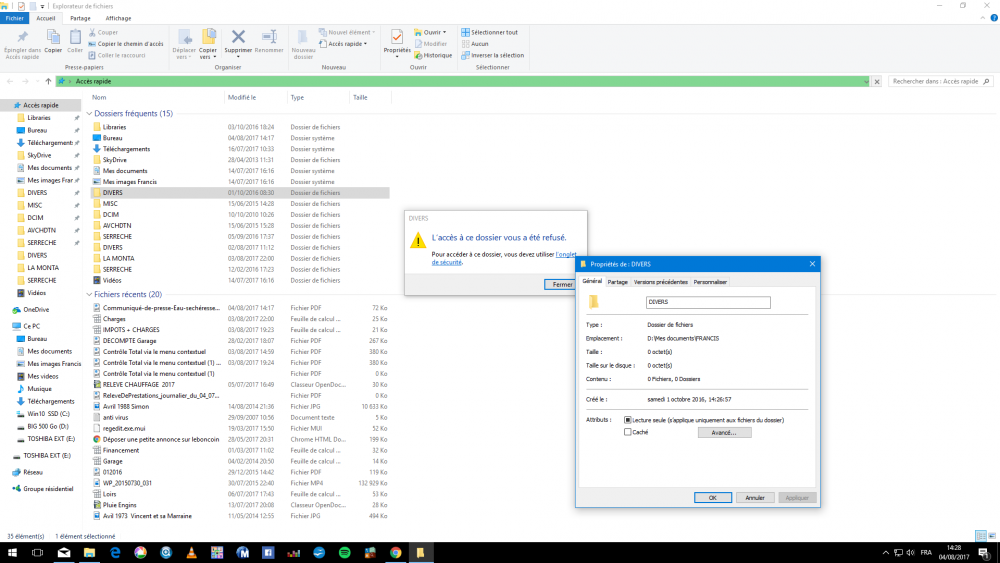Click the Historique ribbon command
The width and height of the screenshot is (1000, 563).
[x=433, y=55]
